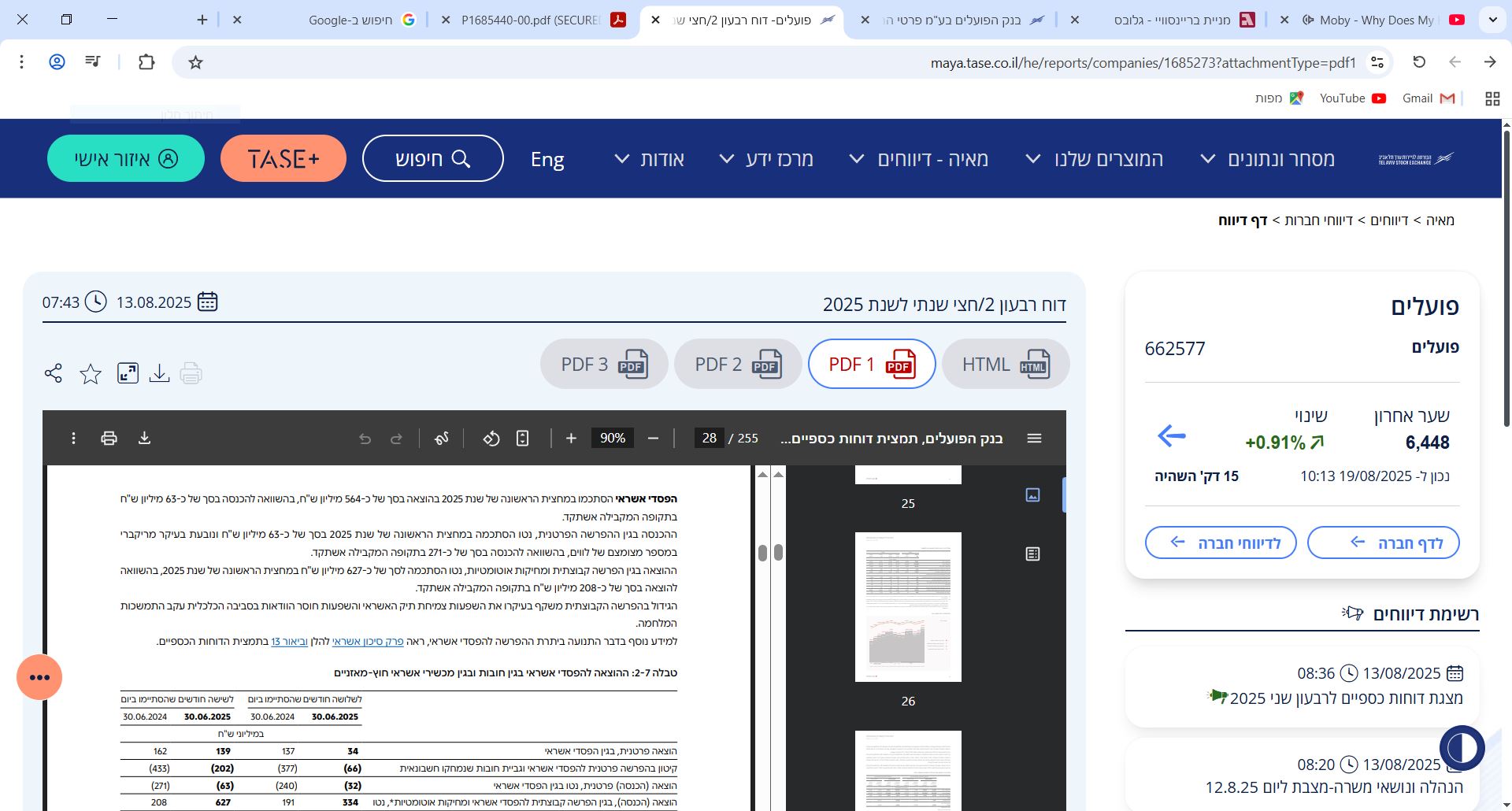Screen dimensions: 1512x811
Task: Click the redo arrow in the PDF toolbar
Action: coord(396,438)
